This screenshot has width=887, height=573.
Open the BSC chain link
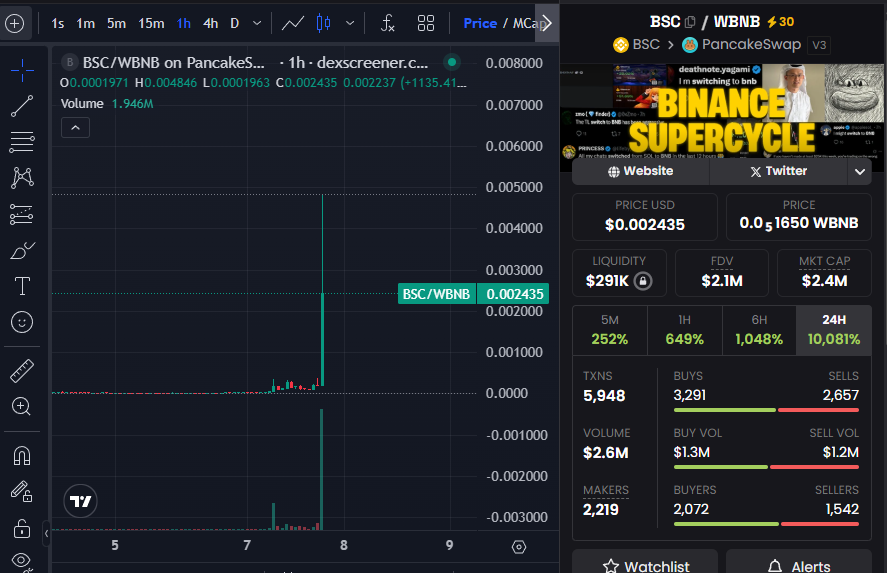(x=637, y=45)
